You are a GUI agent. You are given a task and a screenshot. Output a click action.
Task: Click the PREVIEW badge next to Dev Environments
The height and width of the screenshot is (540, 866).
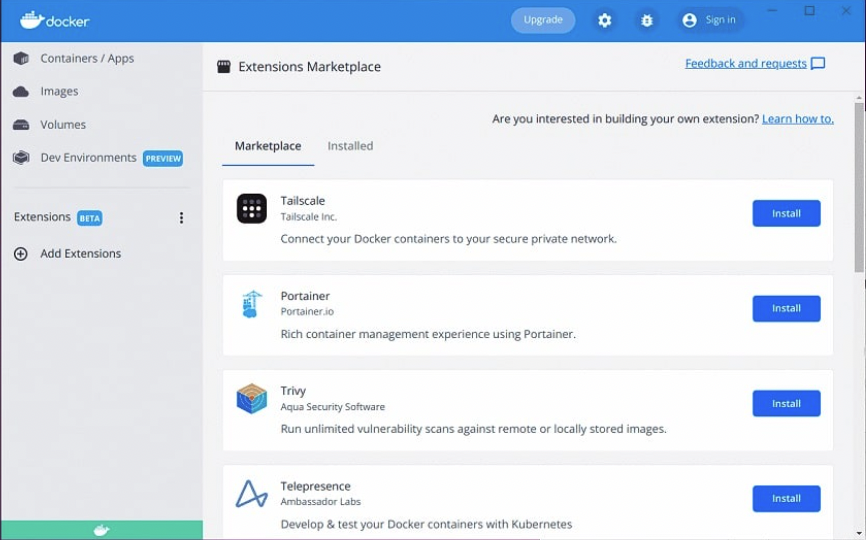pos(163,158)
